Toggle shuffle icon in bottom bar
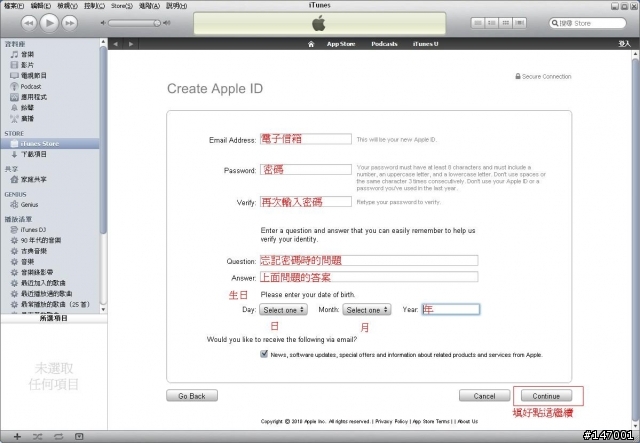Viewport: 640px width, 443px height. 38,436
